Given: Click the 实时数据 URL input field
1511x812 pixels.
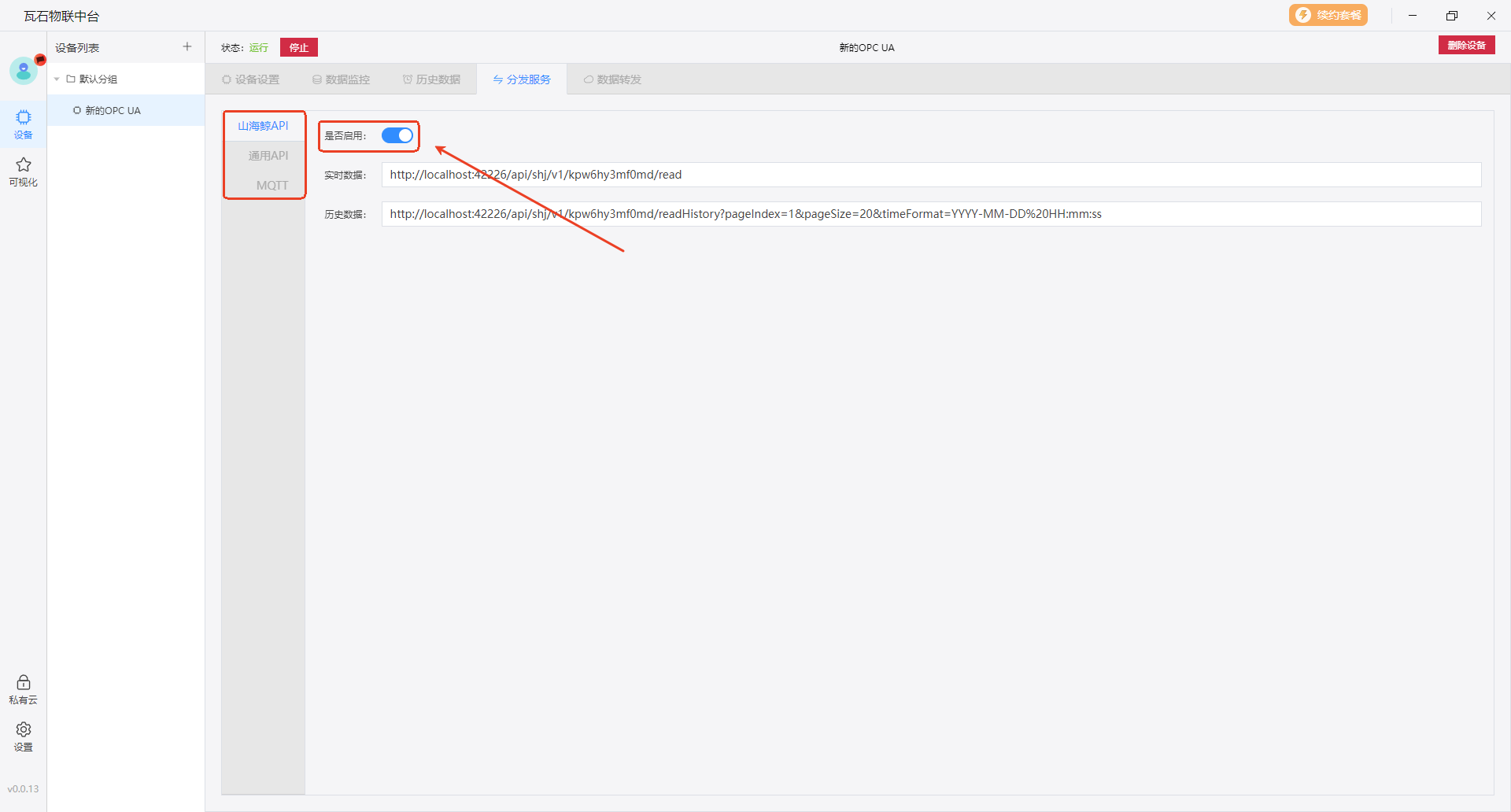Looking at the screenshot, I should point(930,175).
